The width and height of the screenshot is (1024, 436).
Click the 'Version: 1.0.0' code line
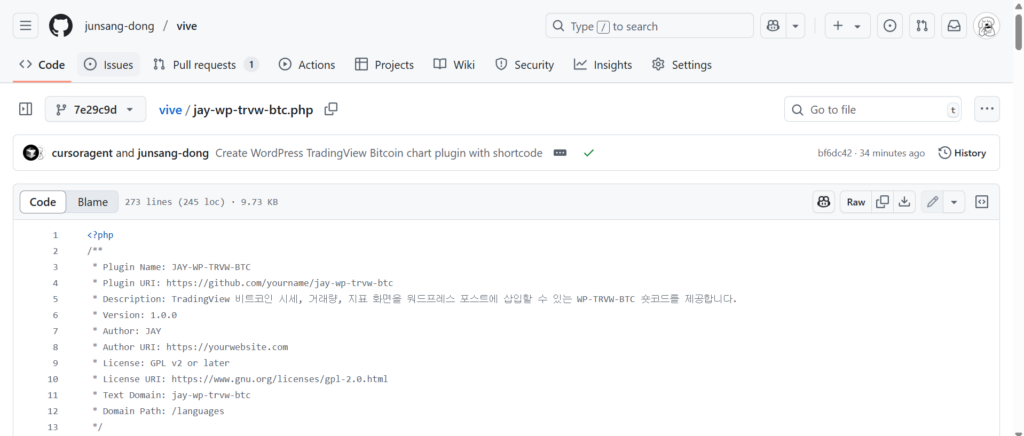135,315
